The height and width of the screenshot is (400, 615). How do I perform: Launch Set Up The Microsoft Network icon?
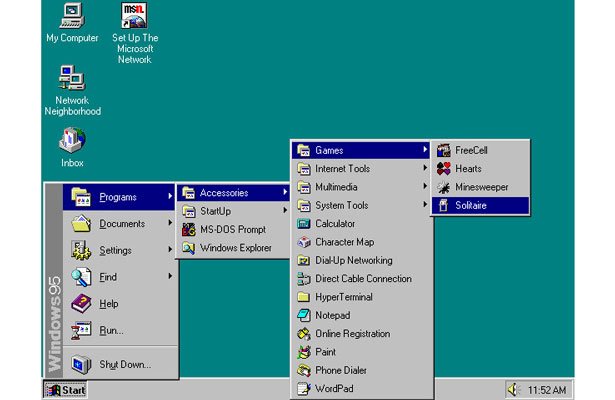tap(134, 17)
